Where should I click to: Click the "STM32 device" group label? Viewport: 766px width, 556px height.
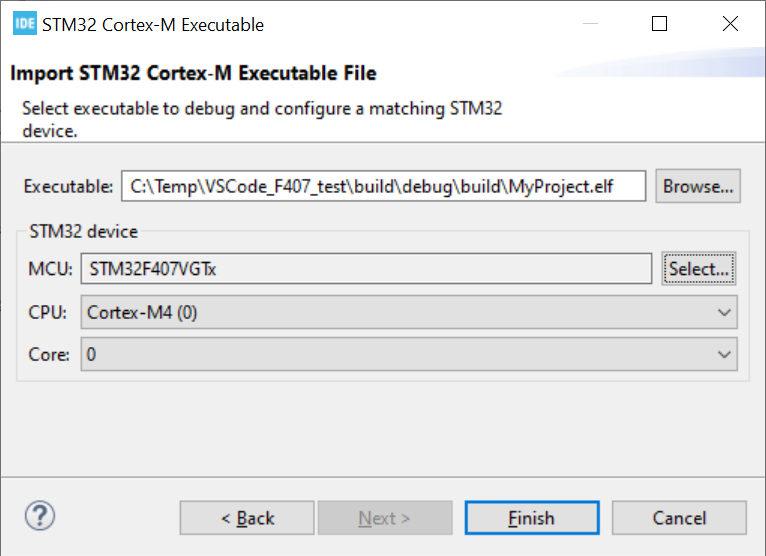click(x=83, y=231)
